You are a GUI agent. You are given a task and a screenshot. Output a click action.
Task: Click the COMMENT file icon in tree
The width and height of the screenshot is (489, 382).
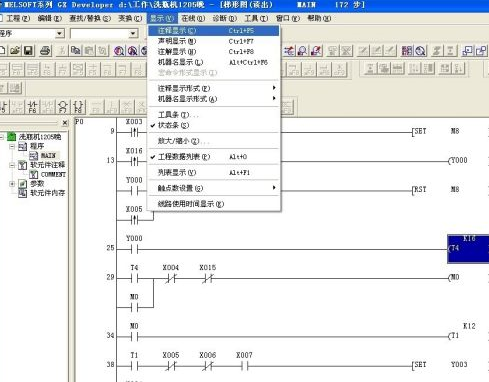pyautogui.click(x=34, y=174)
